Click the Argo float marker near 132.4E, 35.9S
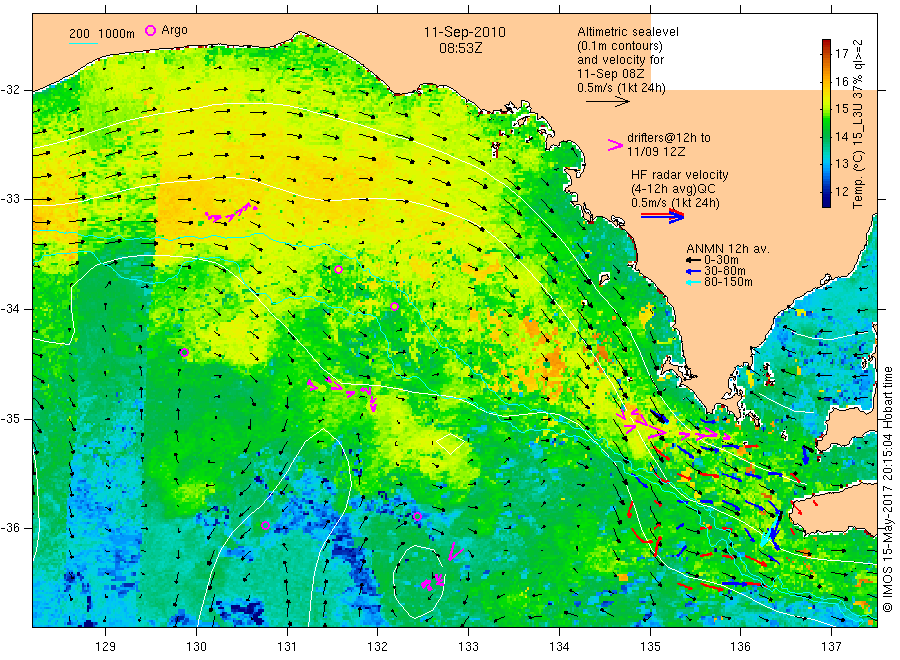The width and height of the screenshot is (900, 660). pyautogui.click(x=417, y=517)
